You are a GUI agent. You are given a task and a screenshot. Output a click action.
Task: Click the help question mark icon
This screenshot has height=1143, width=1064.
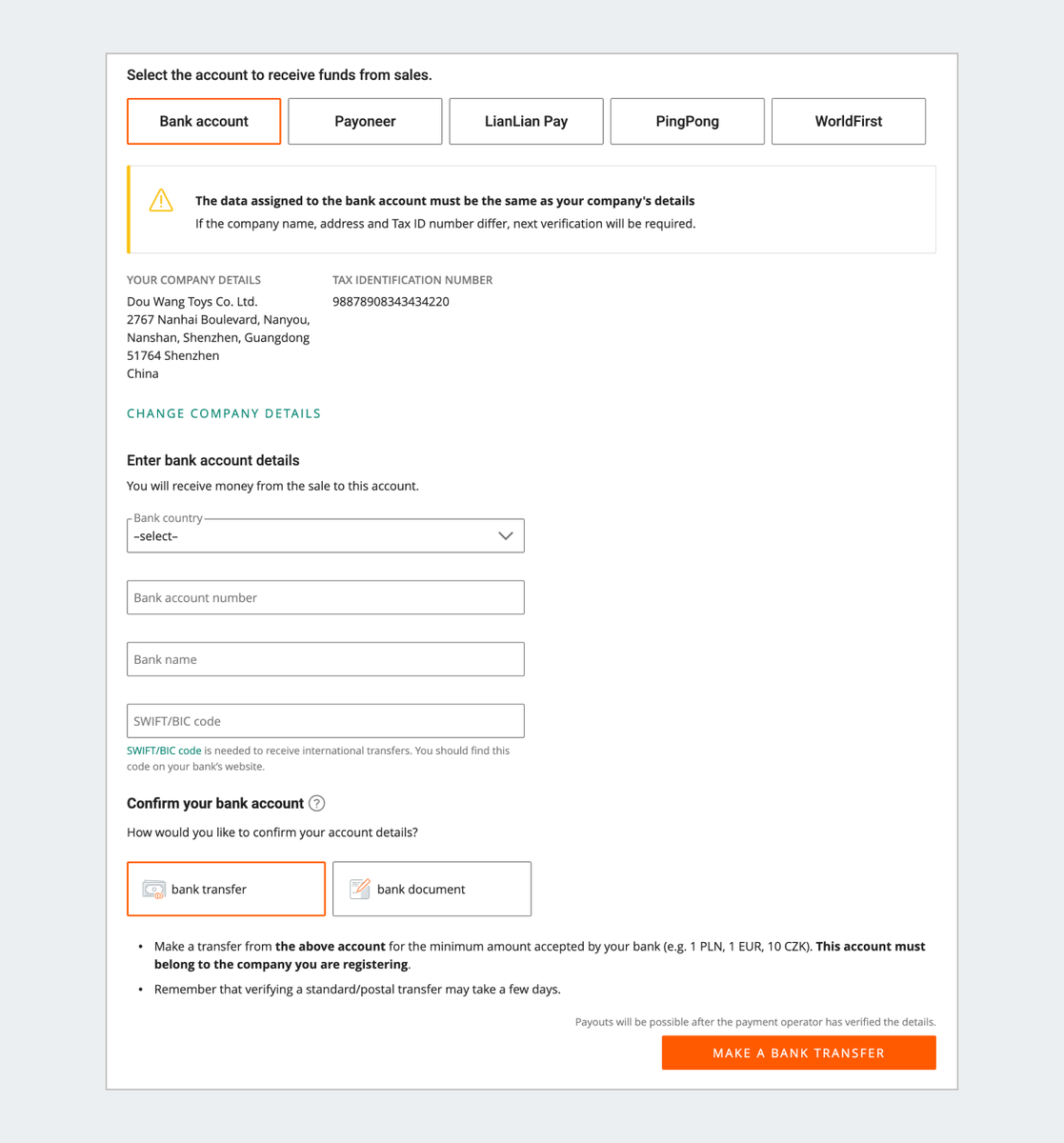point(317,803)
